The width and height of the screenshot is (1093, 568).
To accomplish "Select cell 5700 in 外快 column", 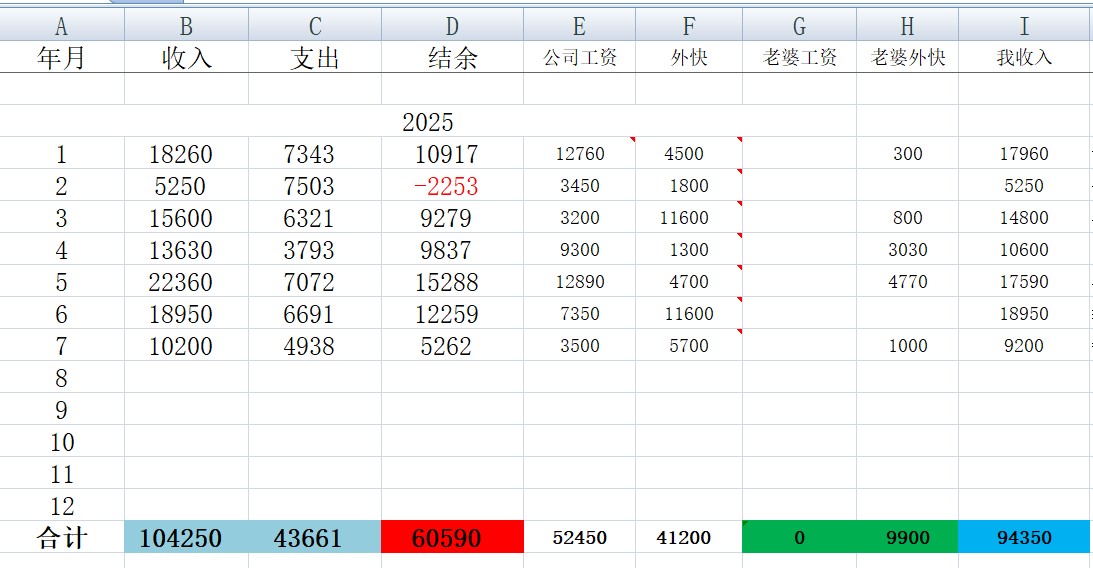I will tap(689, 346).
